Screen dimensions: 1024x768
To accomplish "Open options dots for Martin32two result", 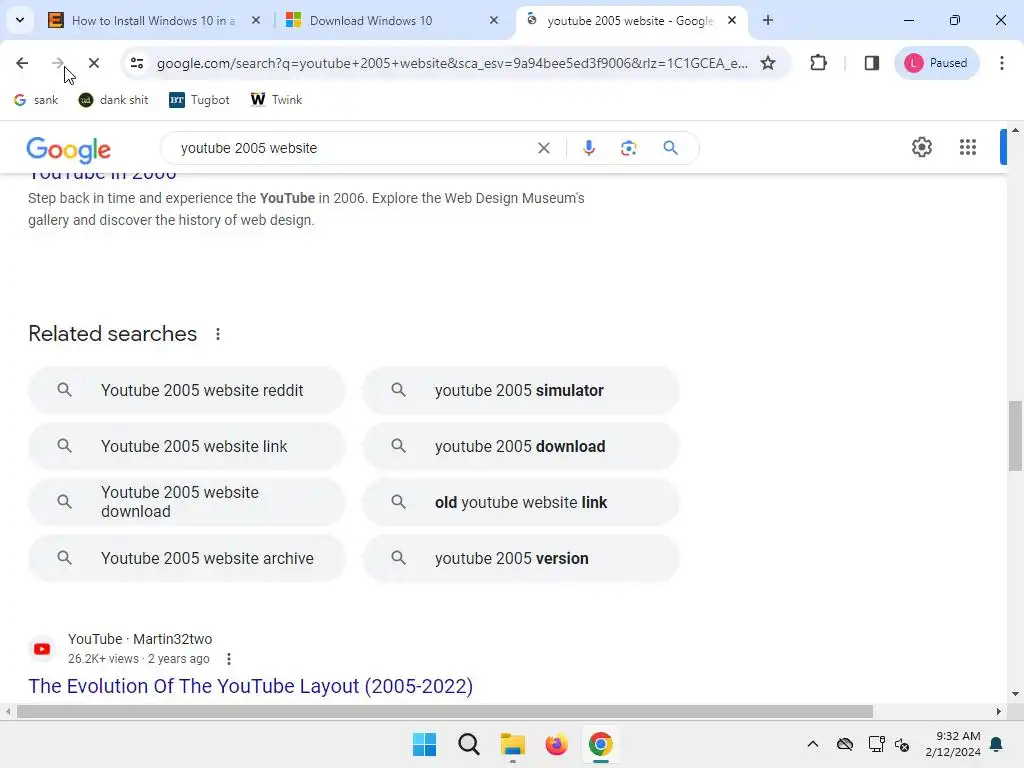I will (x=229, y=659).
